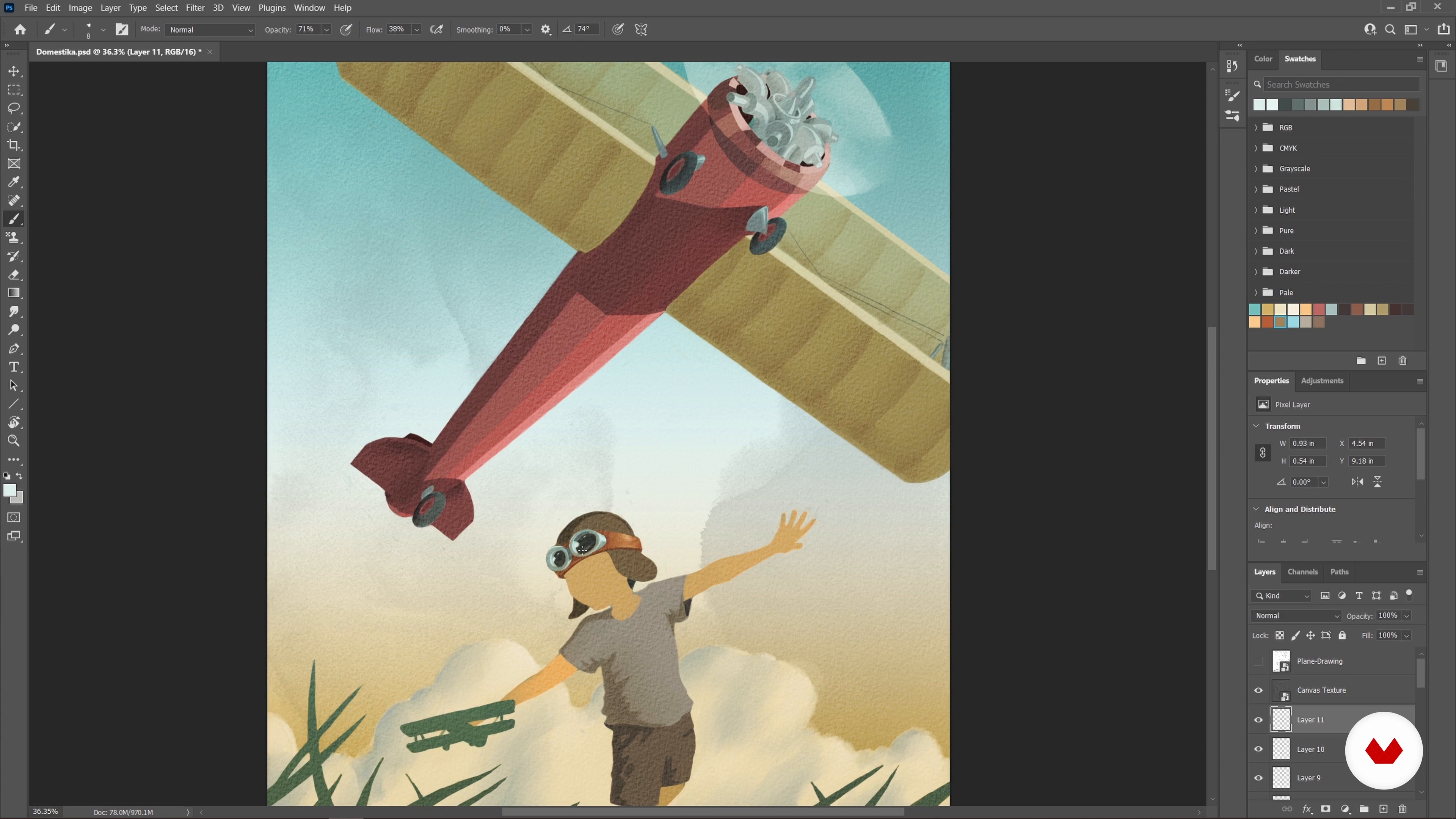1456x819 pixels.
Task: Select the Crop tool
Action: (x=14, y=145)
